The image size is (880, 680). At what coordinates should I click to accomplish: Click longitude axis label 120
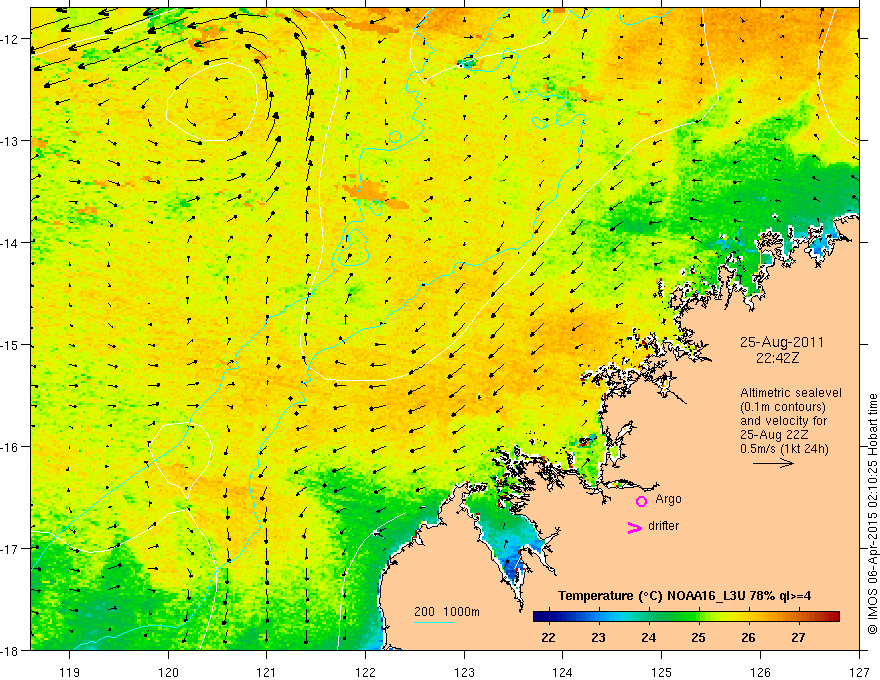168,672
